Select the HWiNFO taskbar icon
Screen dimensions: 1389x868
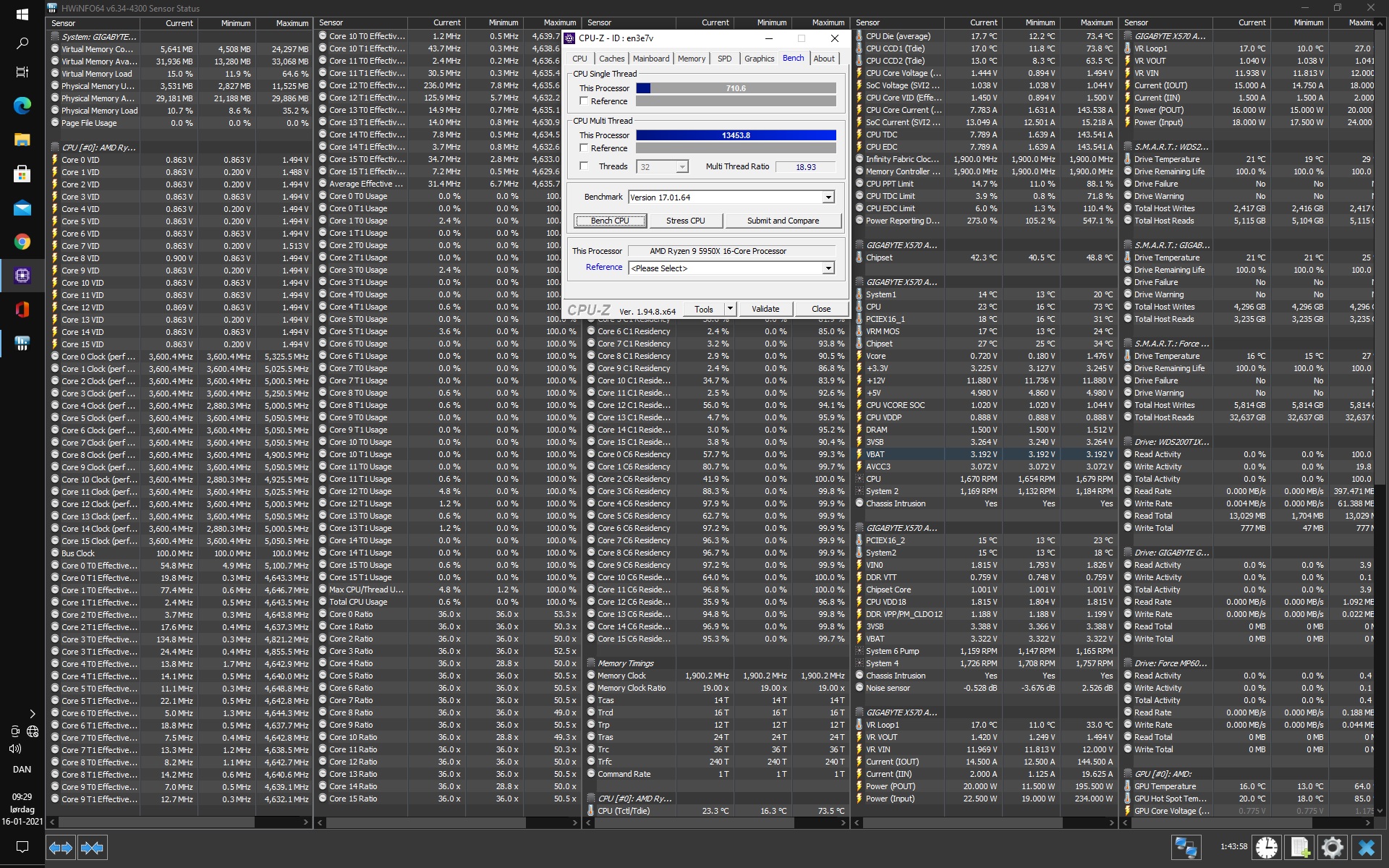[22, 344]
